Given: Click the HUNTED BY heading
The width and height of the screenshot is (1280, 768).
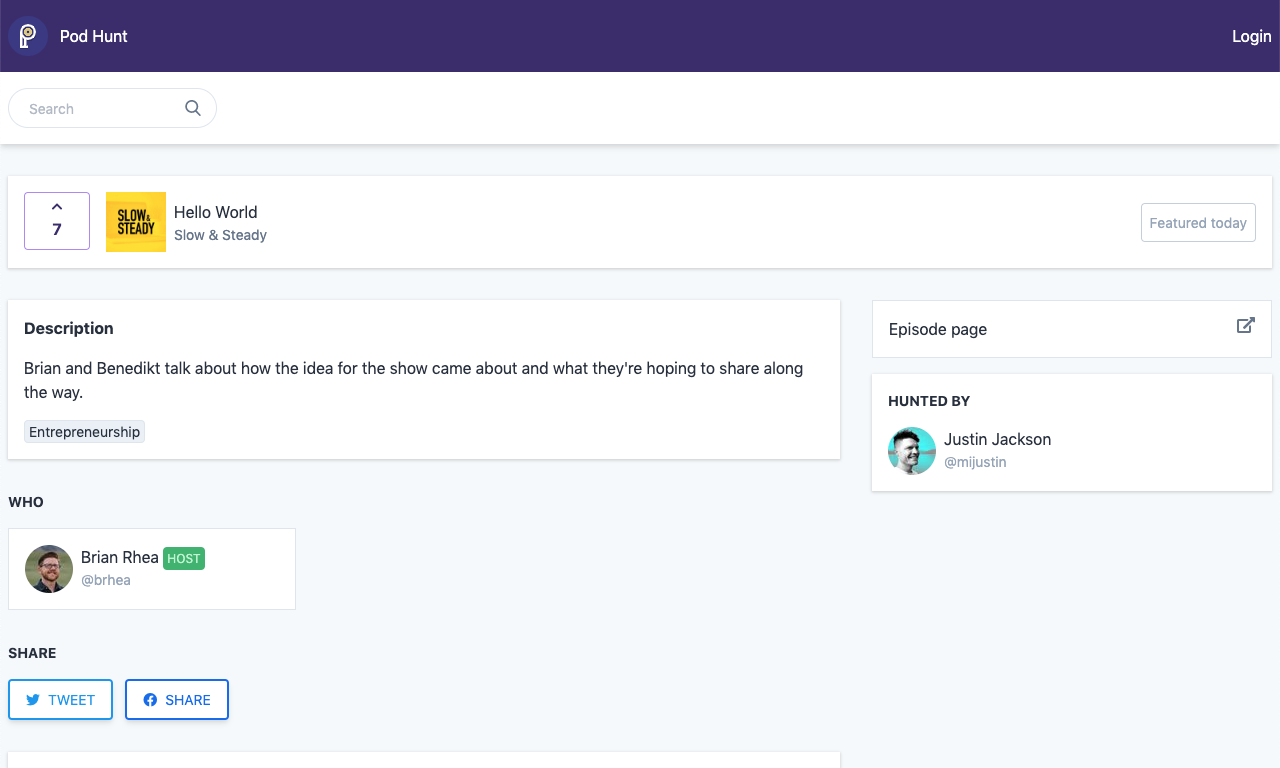Looking at the screenshot, I should click(929, 401).
